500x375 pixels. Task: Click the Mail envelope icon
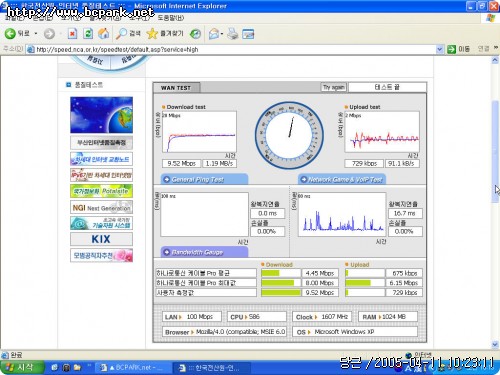[214, 34]
